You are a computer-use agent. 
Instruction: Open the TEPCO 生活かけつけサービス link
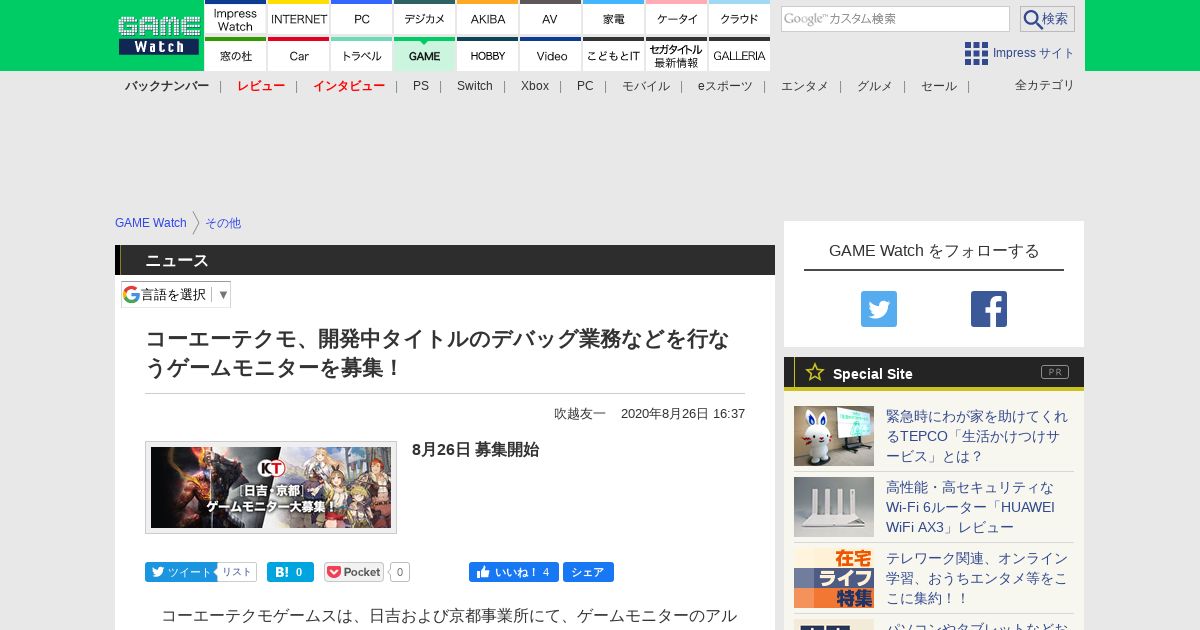coord(978,436)
